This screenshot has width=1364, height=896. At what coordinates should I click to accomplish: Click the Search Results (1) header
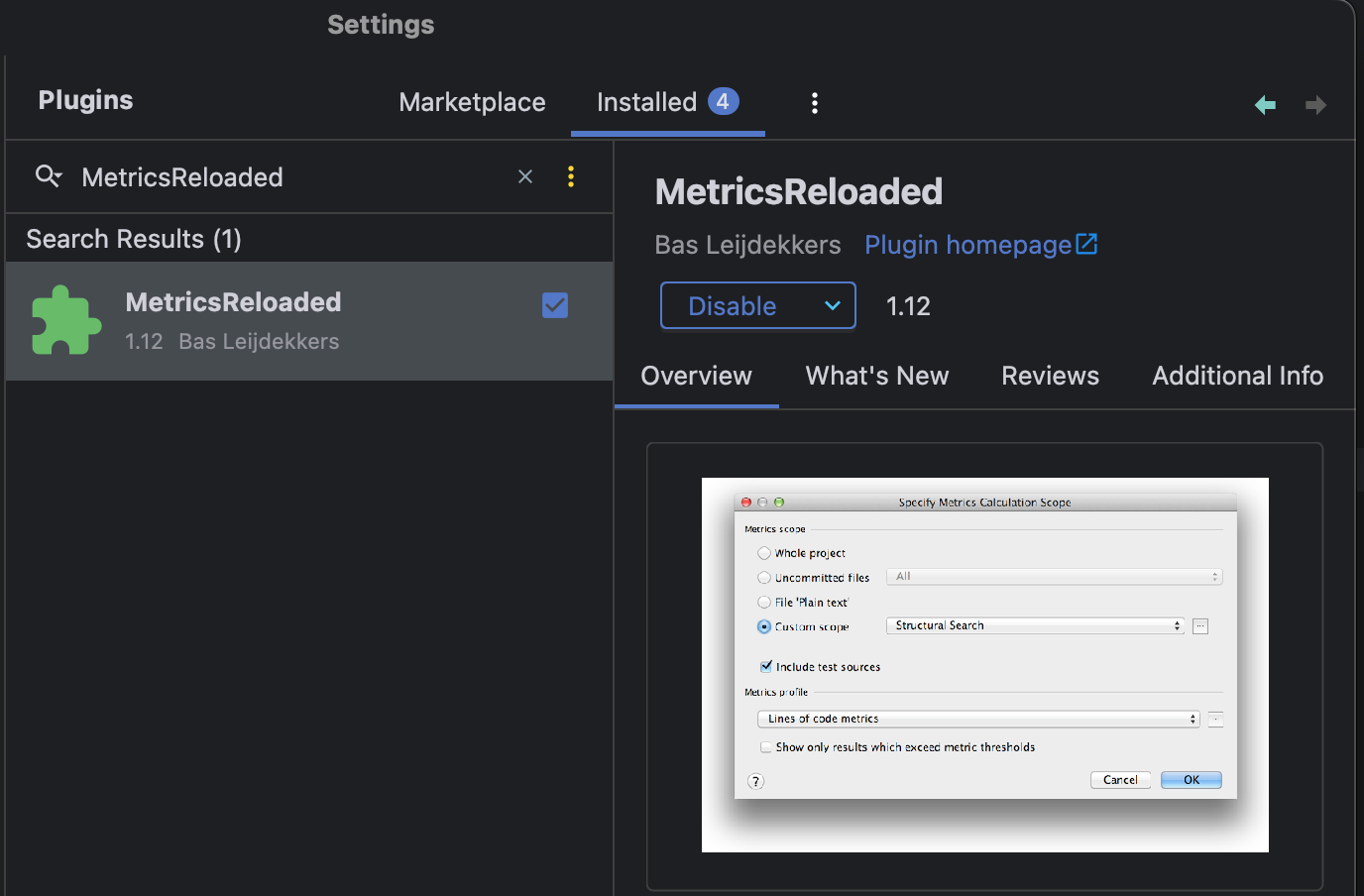(x=134, y=239)
